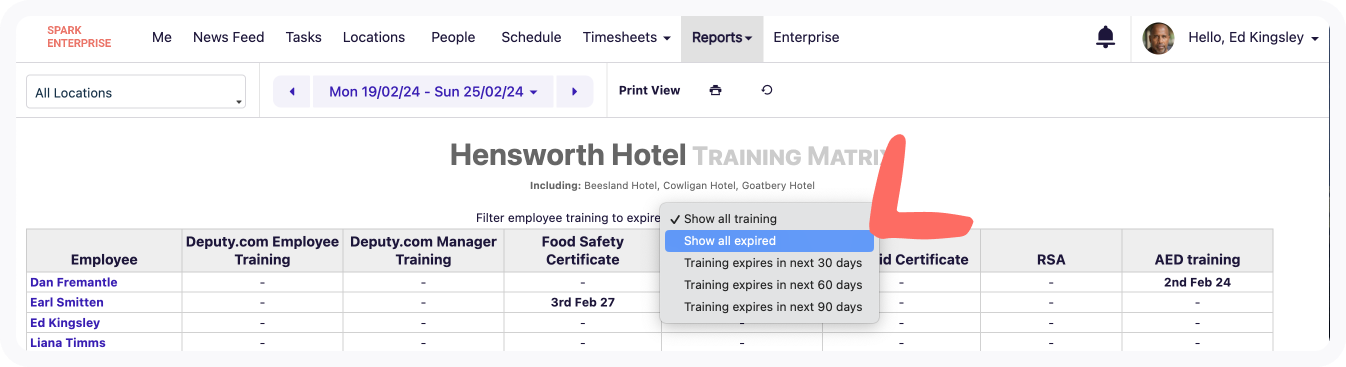This screenshot has width=1346, height=367.
Task: Click the Deputy.com Employee Training column header
Action: 262,250
